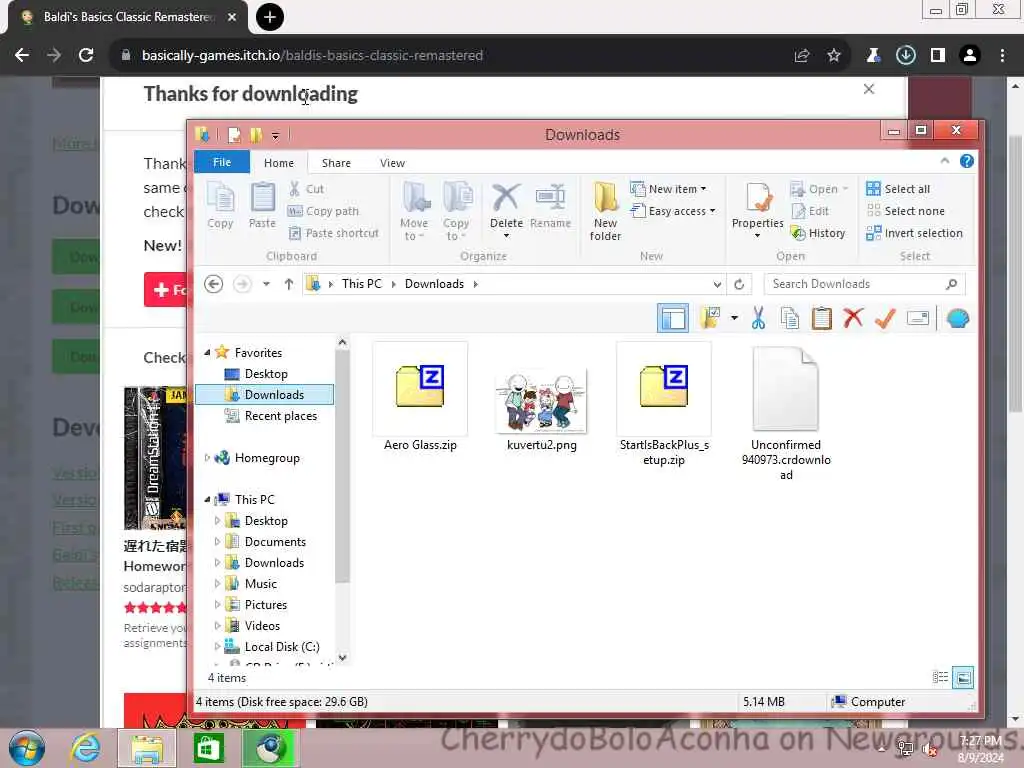1024x768 pixels.
Task: Click the folder options icon in the classic toolbar
Action: [710, 319]
